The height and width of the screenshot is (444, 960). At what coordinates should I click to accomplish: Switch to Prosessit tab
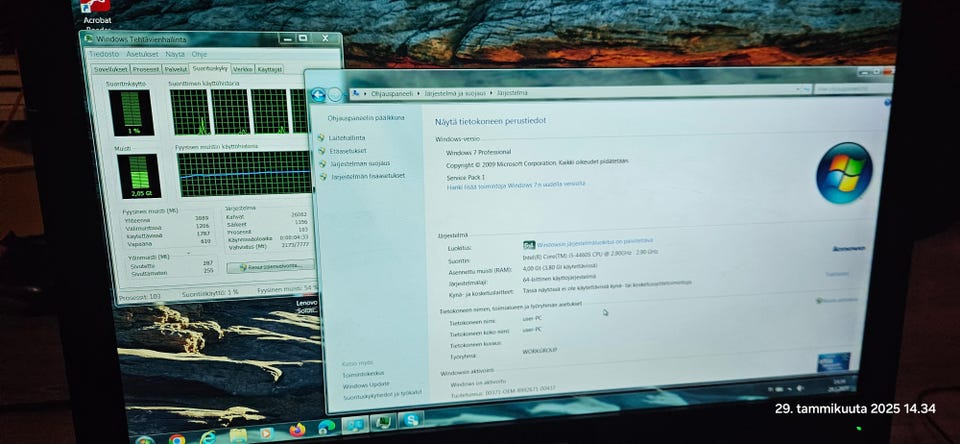(x=146, y=69)
